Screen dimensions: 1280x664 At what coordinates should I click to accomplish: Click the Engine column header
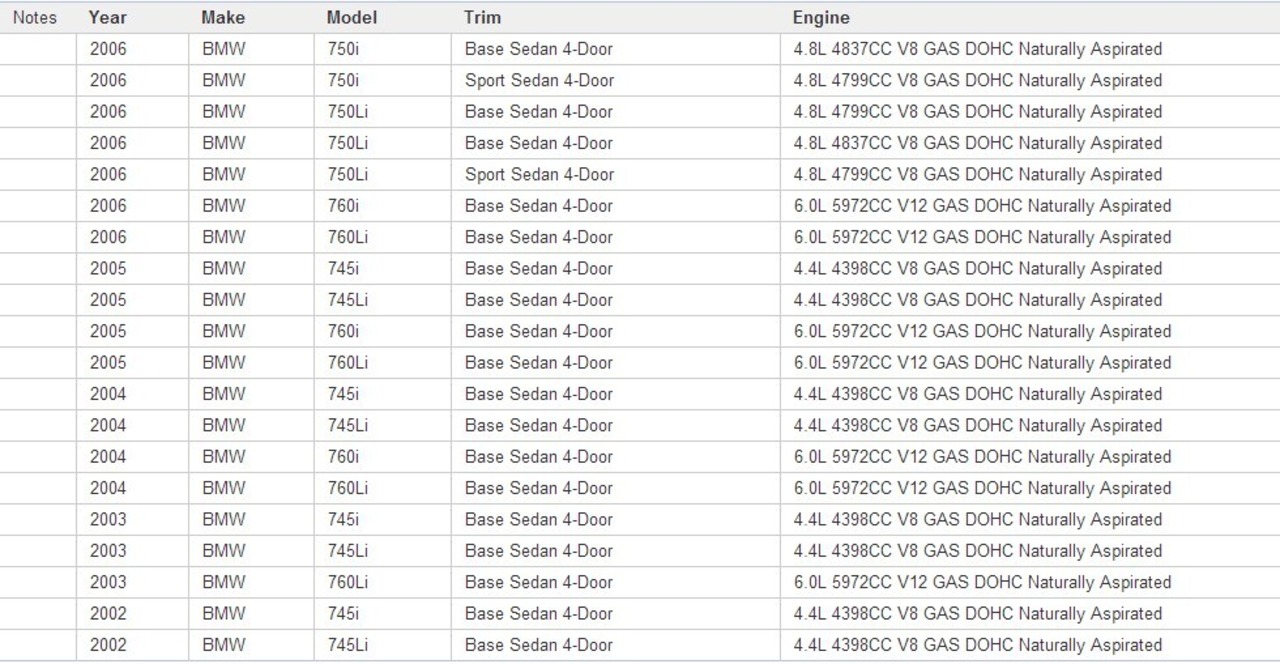coord(821,17)
